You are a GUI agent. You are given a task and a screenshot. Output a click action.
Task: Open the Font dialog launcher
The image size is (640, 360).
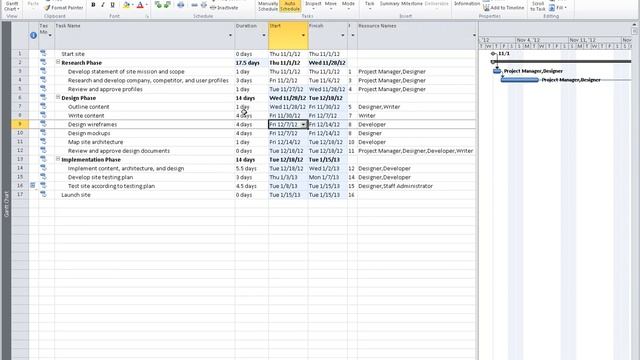[x=147, y=16]
